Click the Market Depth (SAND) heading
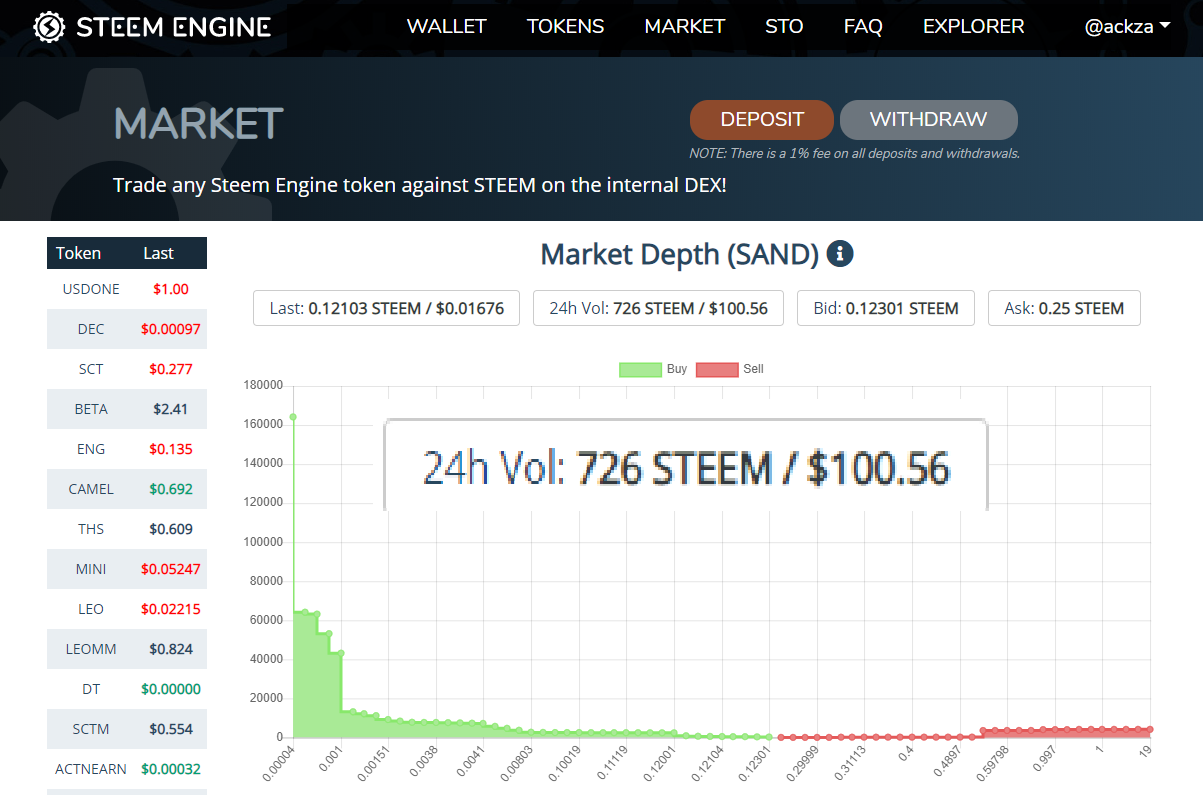 point(680,254)
